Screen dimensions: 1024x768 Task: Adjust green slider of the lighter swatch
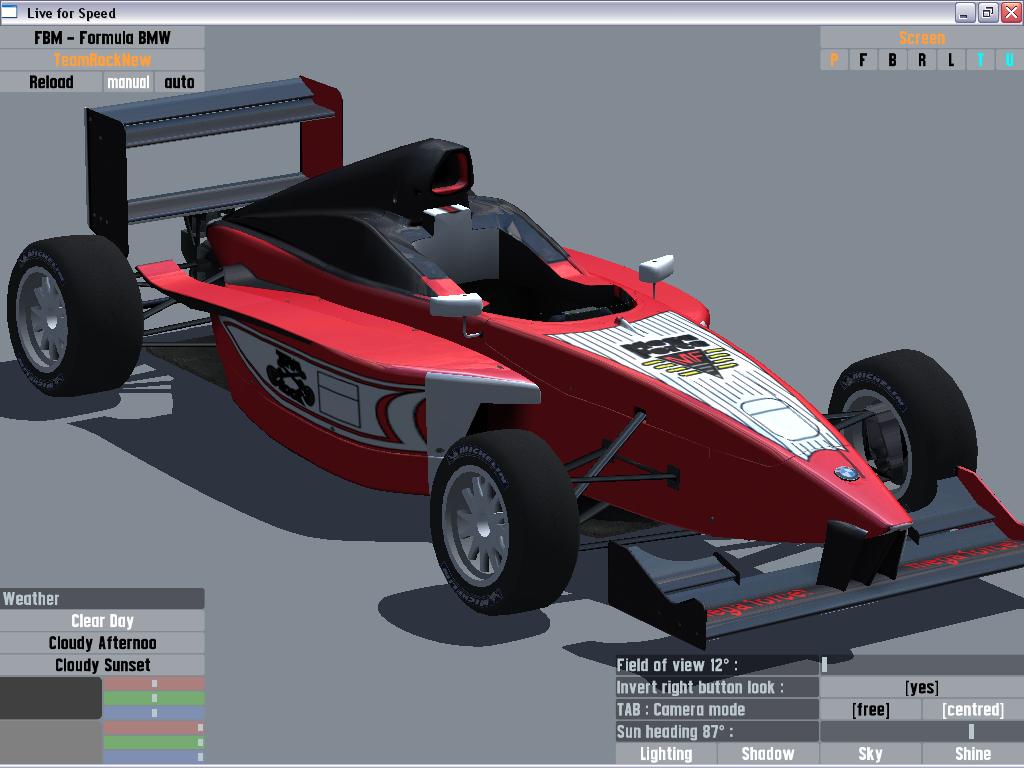coord(153,742)
